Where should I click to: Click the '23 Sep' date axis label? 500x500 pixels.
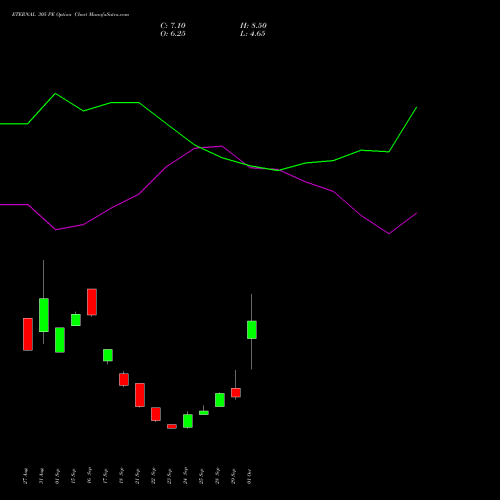(x=170, y=476)
